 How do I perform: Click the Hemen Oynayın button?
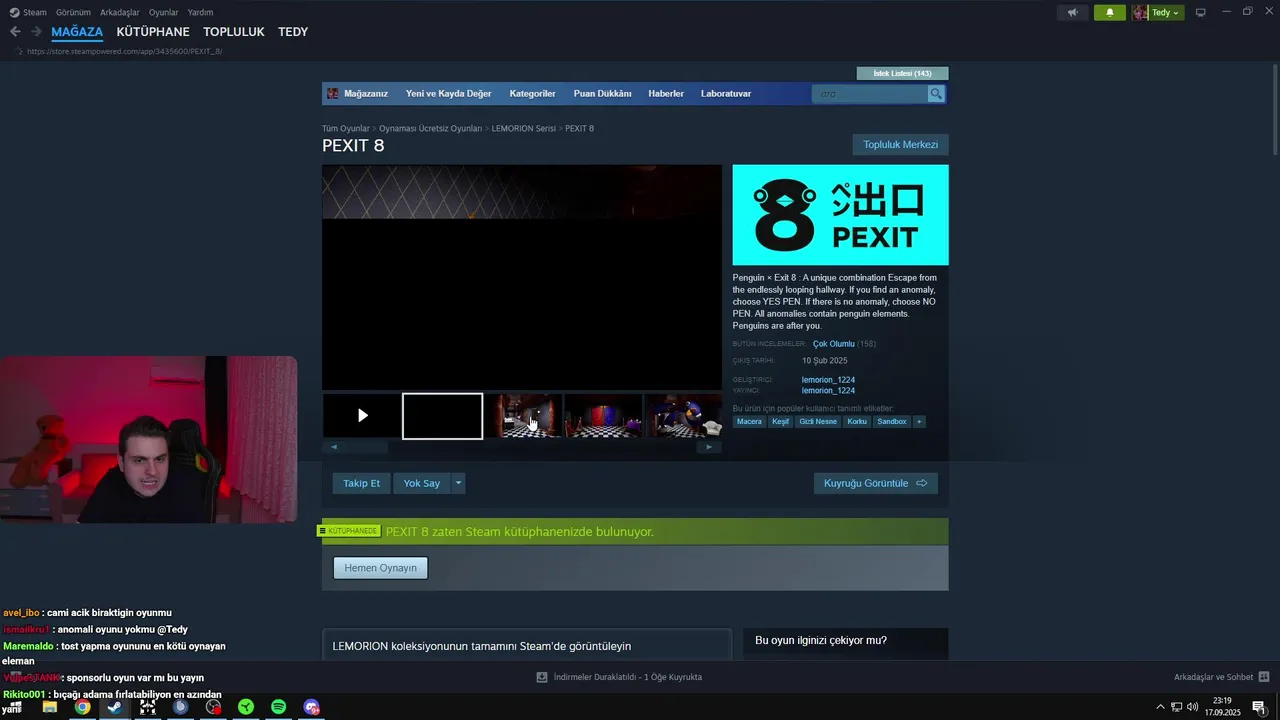click(x=380, y=568)
